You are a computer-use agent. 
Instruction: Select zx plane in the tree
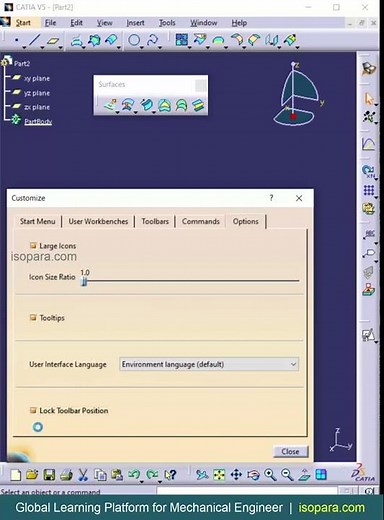tap(37, 107)
